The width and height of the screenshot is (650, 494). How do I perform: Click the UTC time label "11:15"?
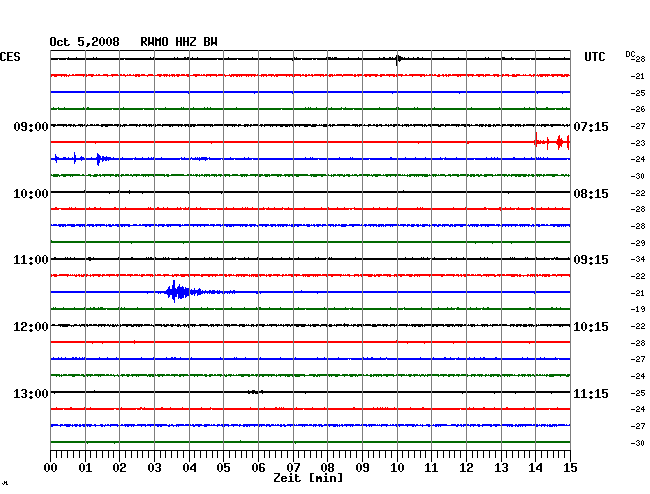[591, 393]
